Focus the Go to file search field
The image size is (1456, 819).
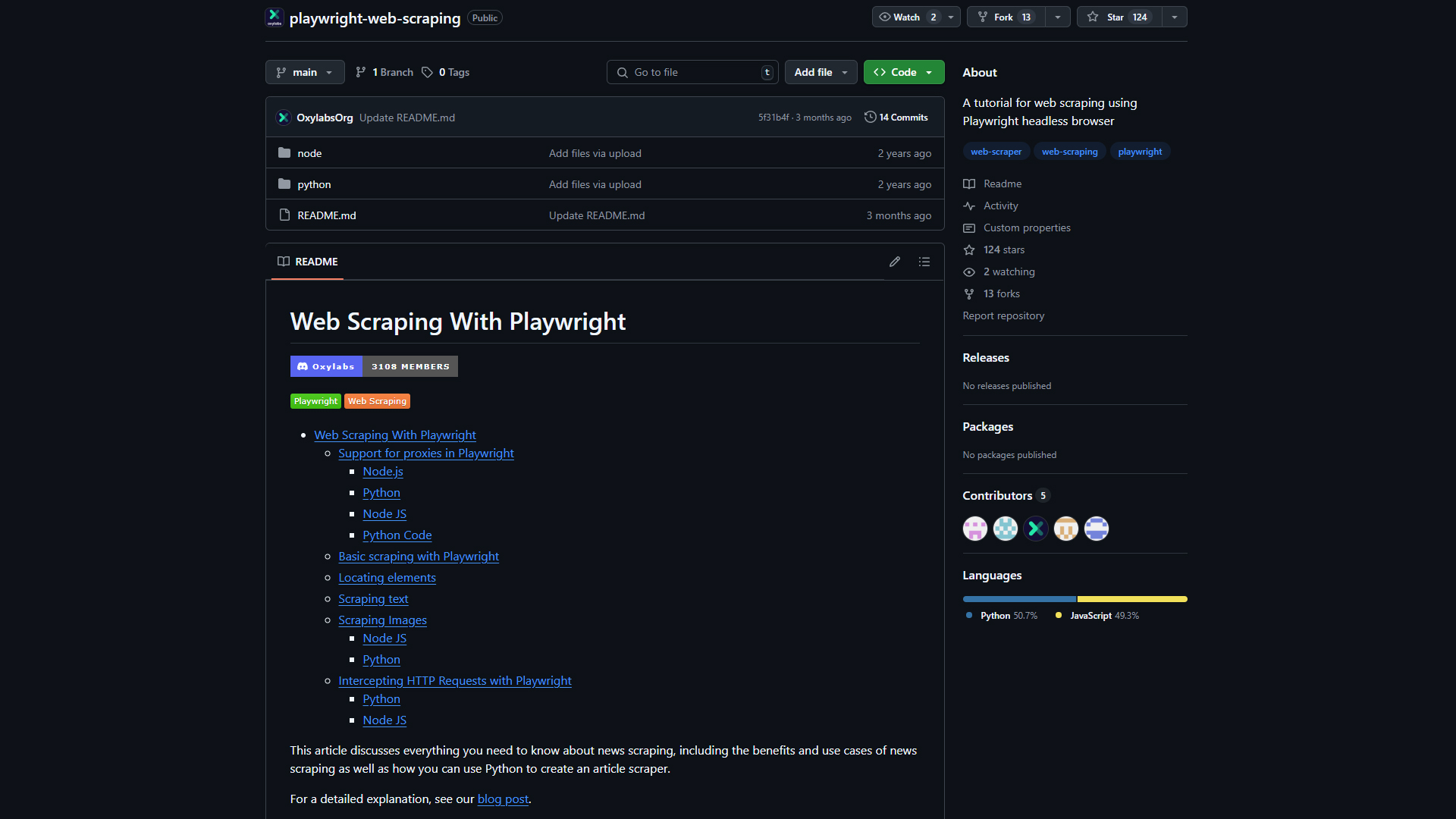[x=692, y=72]
